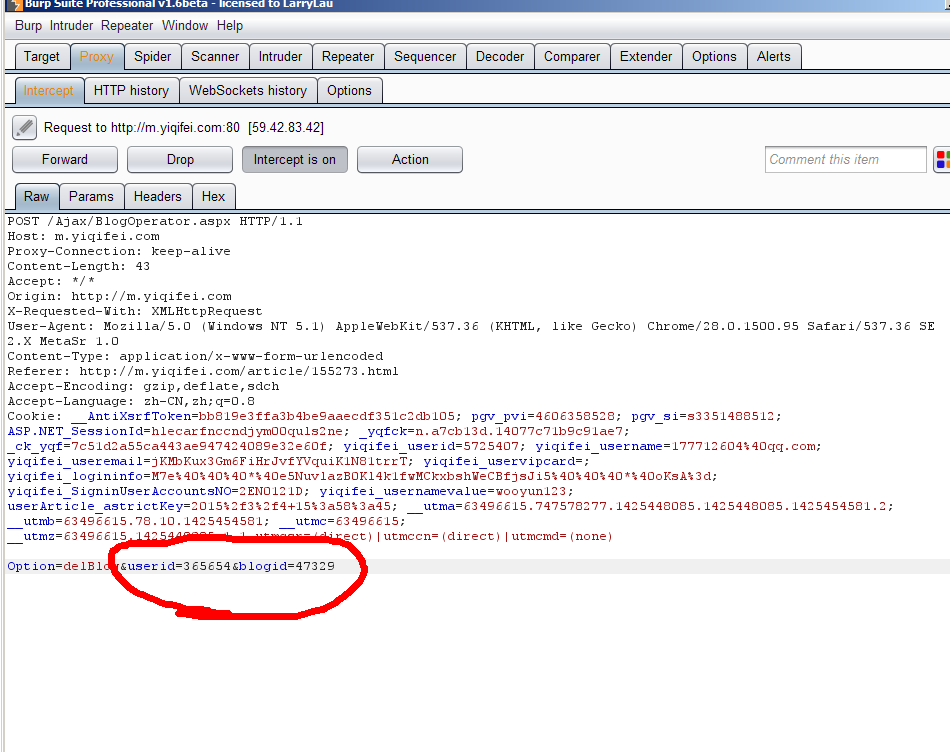The image size is (950, 752).
Task: Open the Intruder menu in menu bar
Action: (71, 25)
